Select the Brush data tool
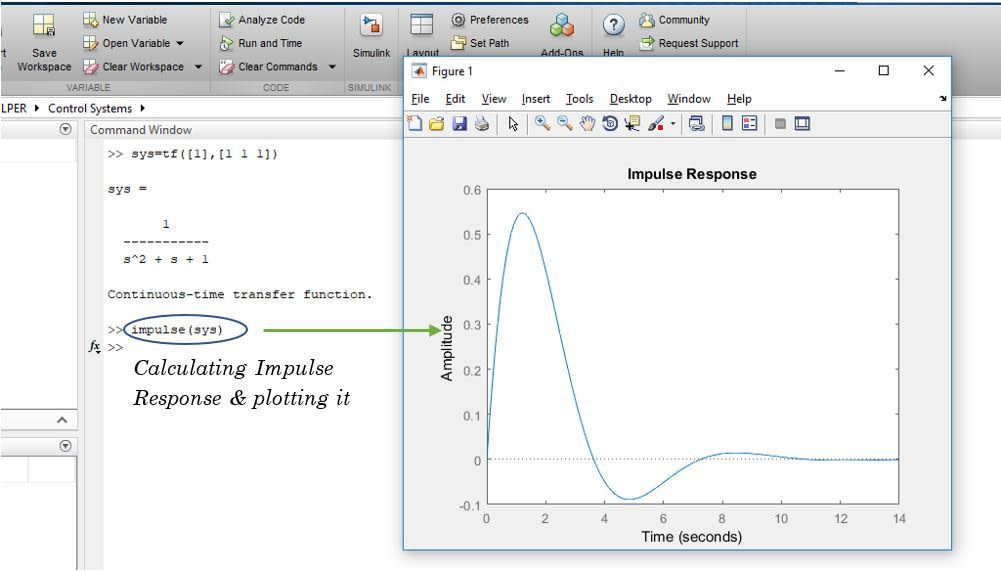 tap(656, 123)
